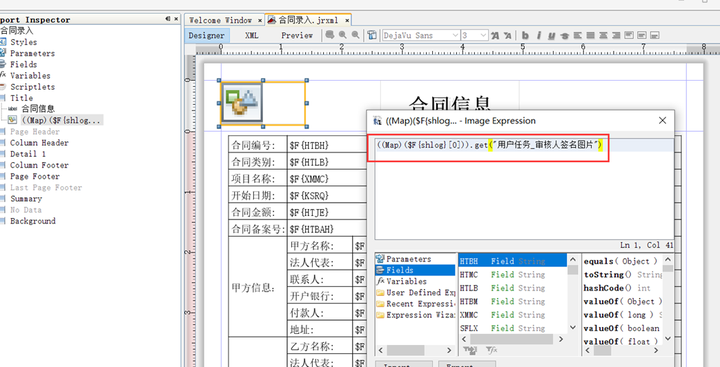Close the Welcome Window tab
The height and width of the screenshot is (367, 720).
259,21
